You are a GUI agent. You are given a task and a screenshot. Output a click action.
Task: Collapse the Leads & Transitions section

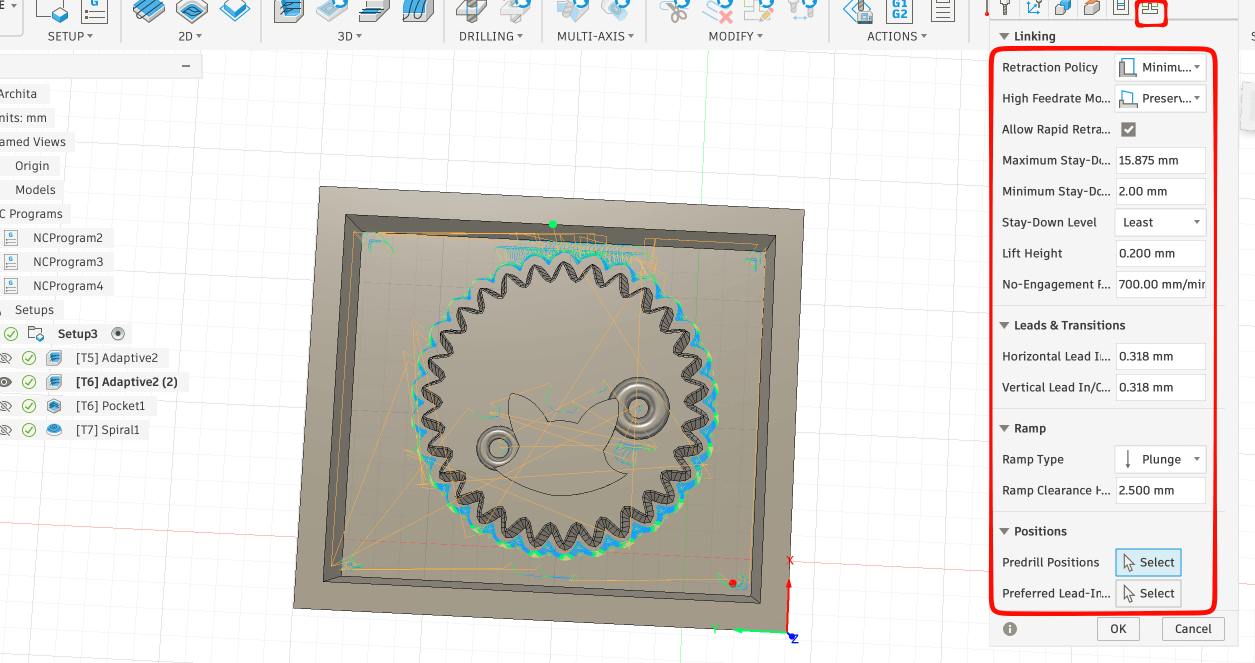1005,325
